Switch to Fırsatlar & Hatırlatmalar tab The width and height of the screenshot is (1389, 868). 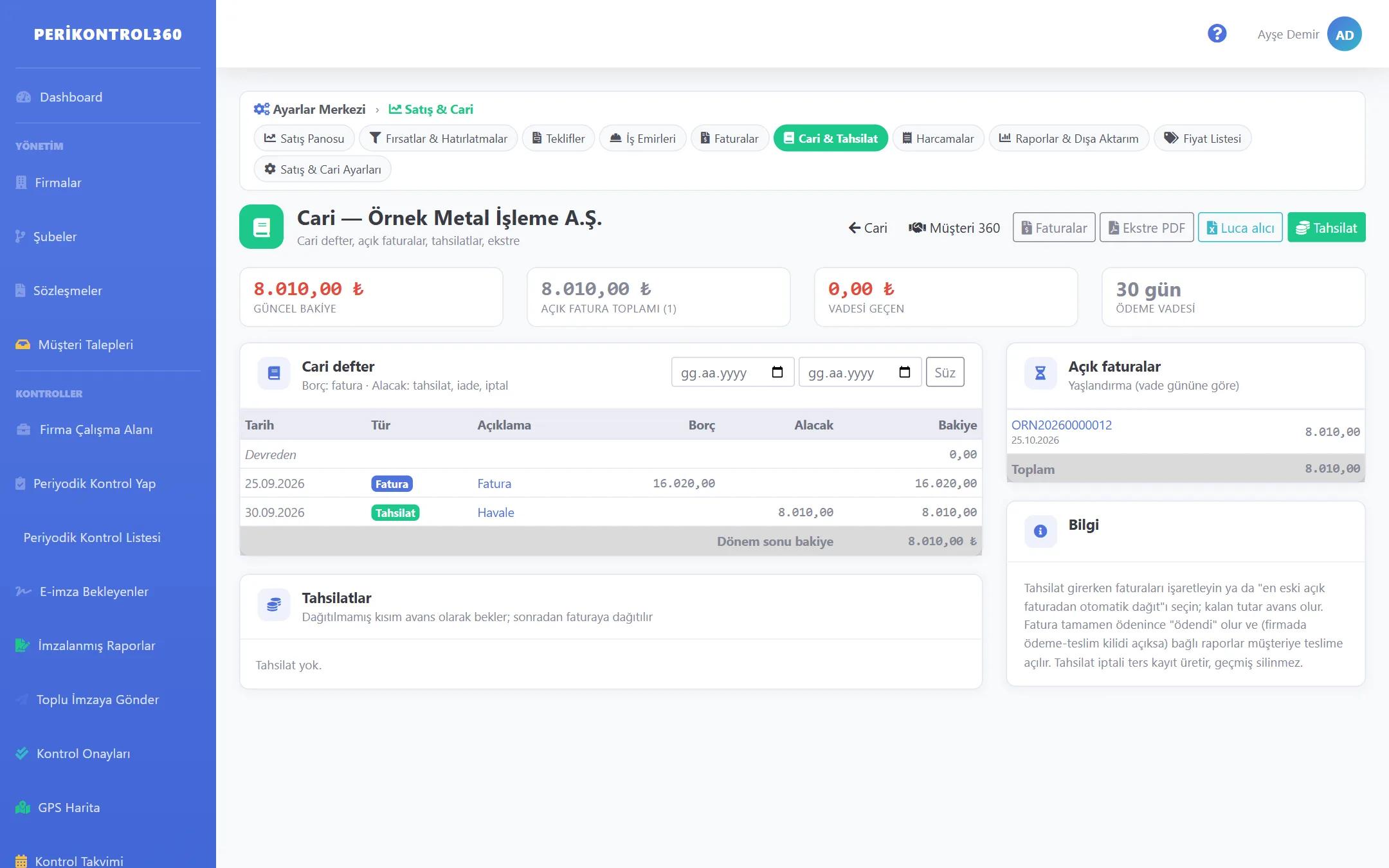point(438,138)
